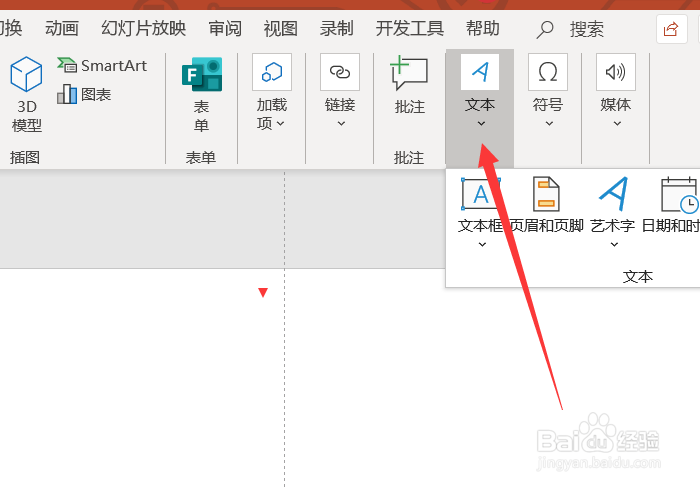Insert a chart (图表)

click(84, 94)
